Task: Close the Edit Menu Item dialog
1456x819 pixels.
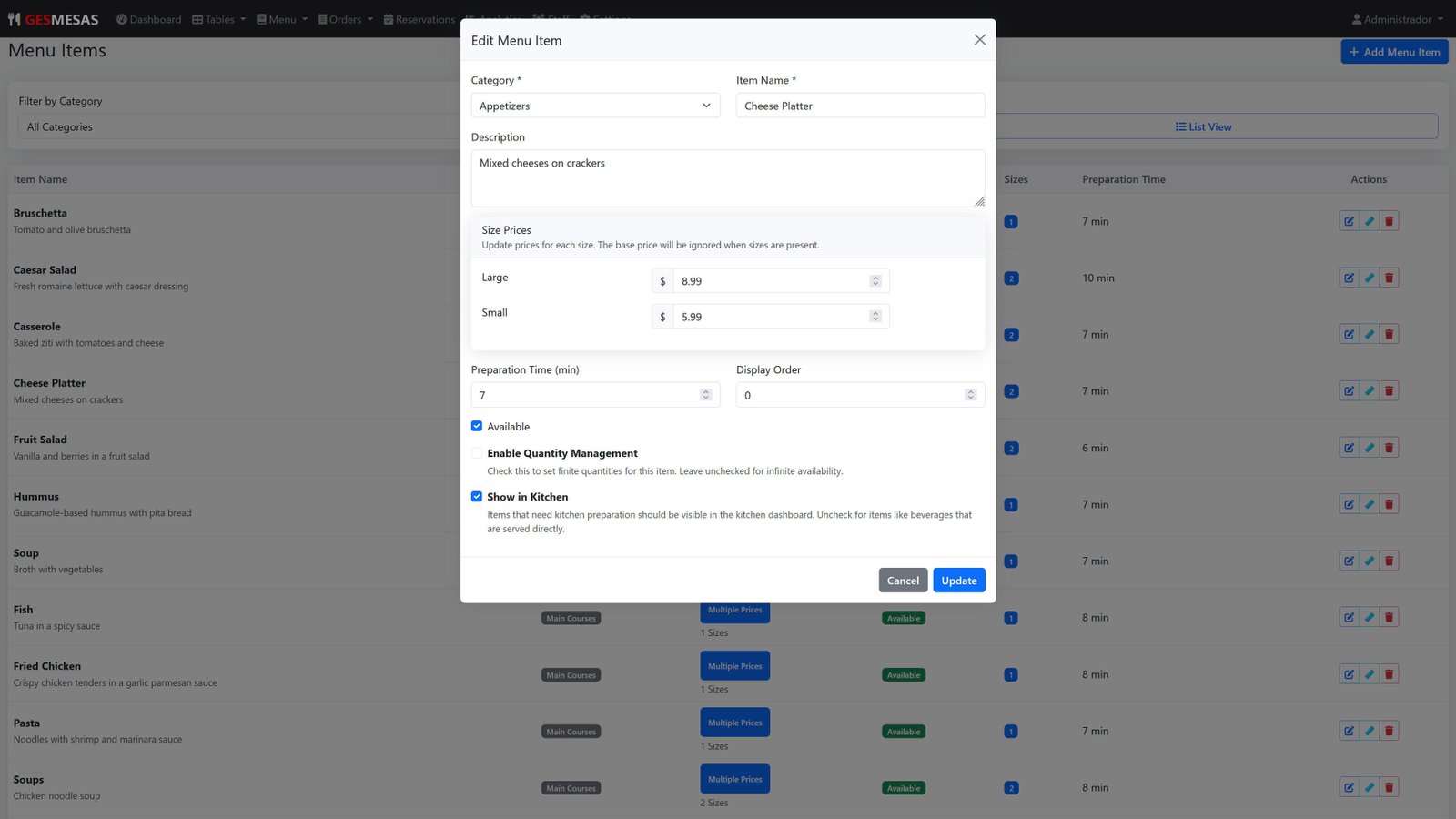Action: (979, 40)
